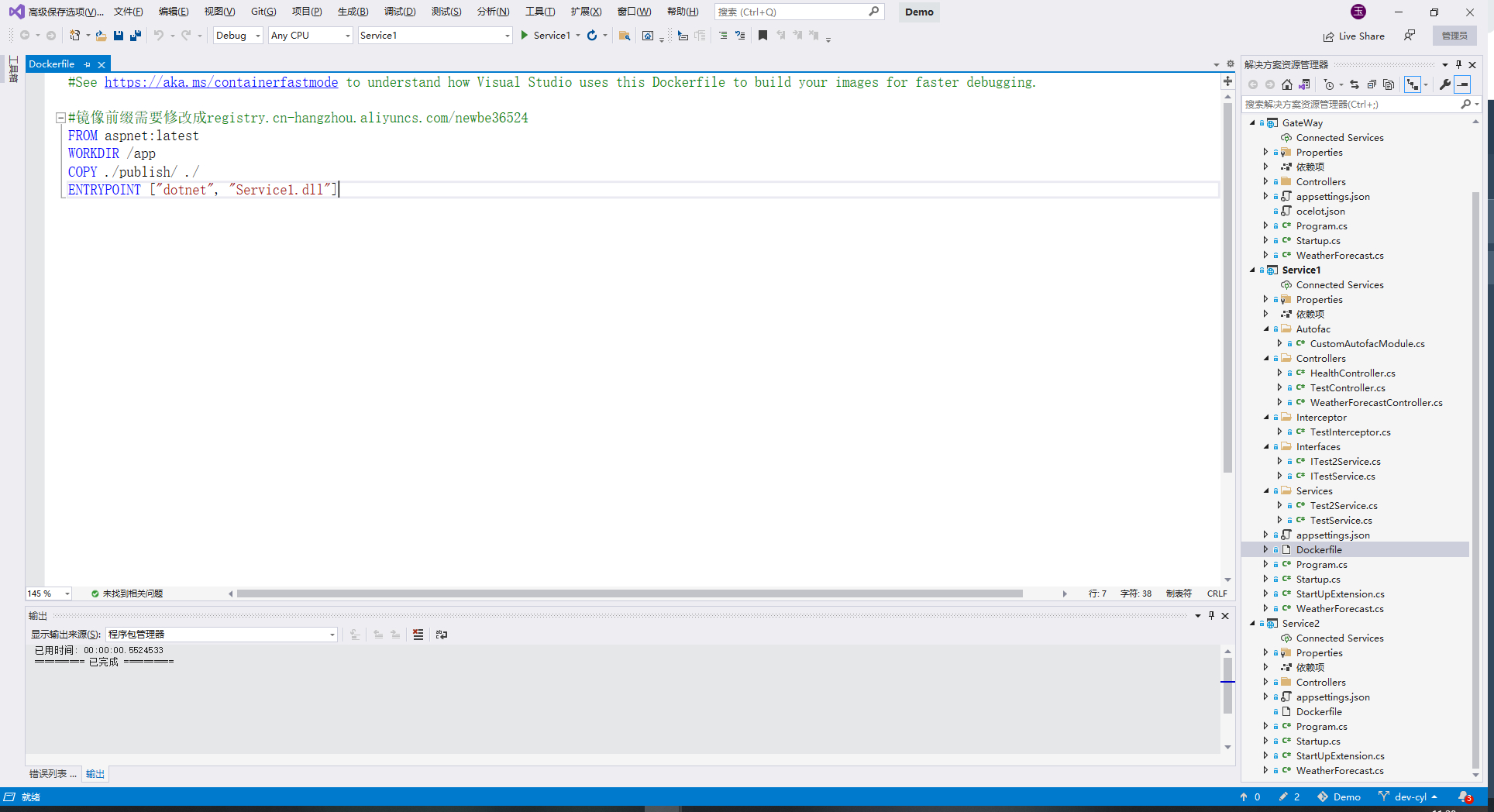Viewport: 1494px width, 812px height.
Task: Open the 文件(F) menu
Action: tap(128, 12)
